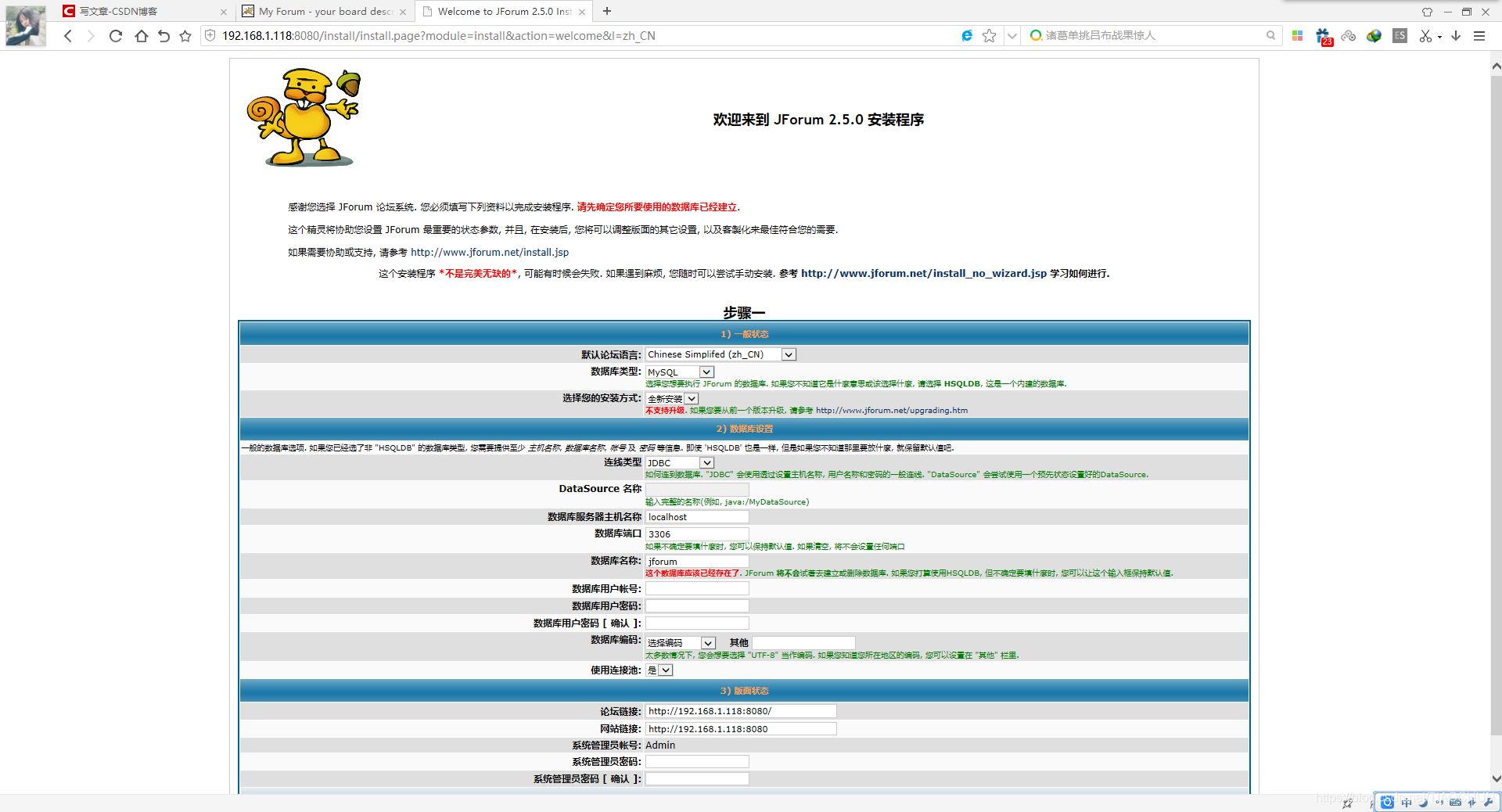Click the browser forward arrow
Viewport: 1502px width, 812px height.
[91, 36]
